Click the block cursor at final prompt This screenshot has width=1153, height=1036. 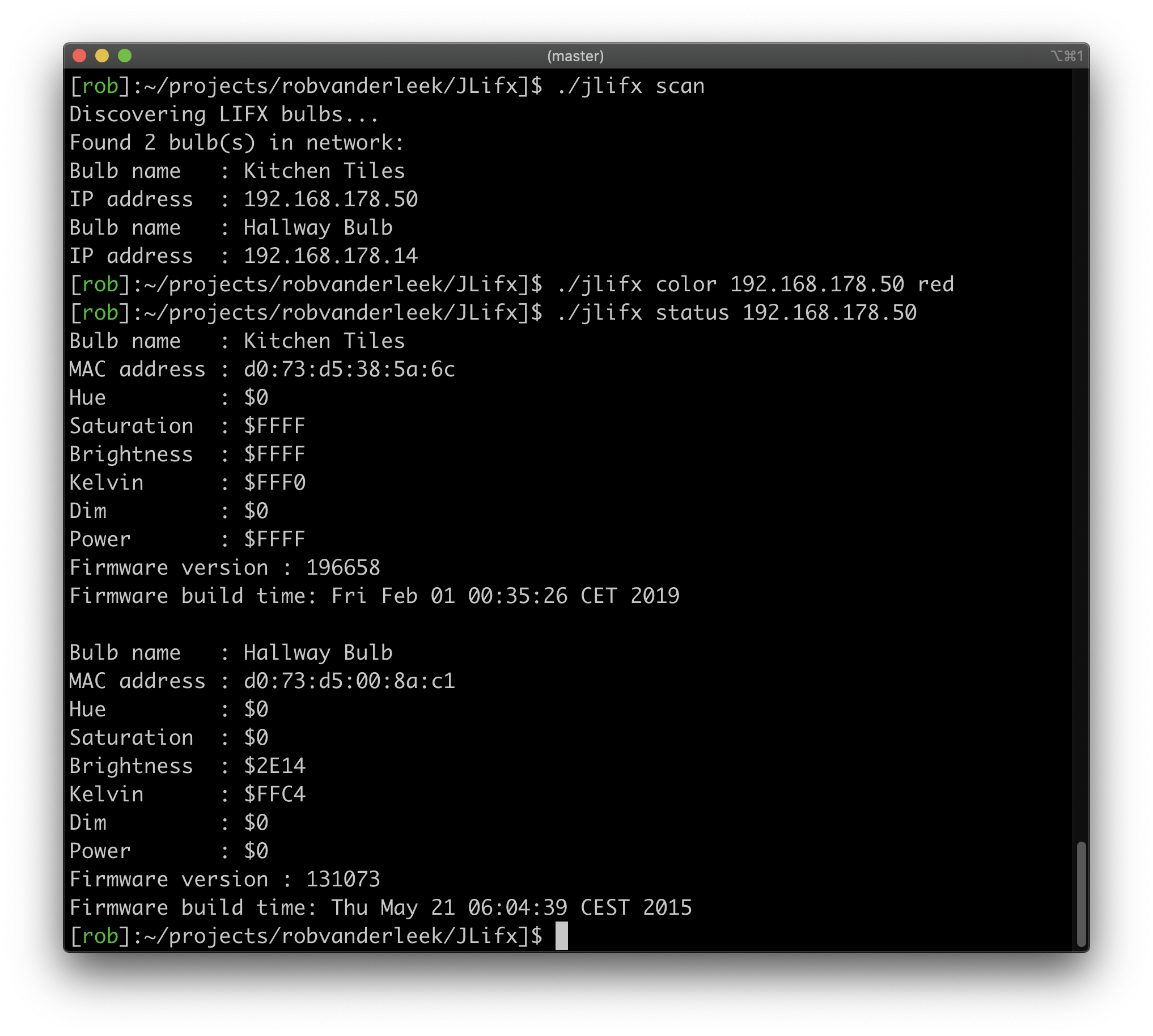[x=561, y=936]
